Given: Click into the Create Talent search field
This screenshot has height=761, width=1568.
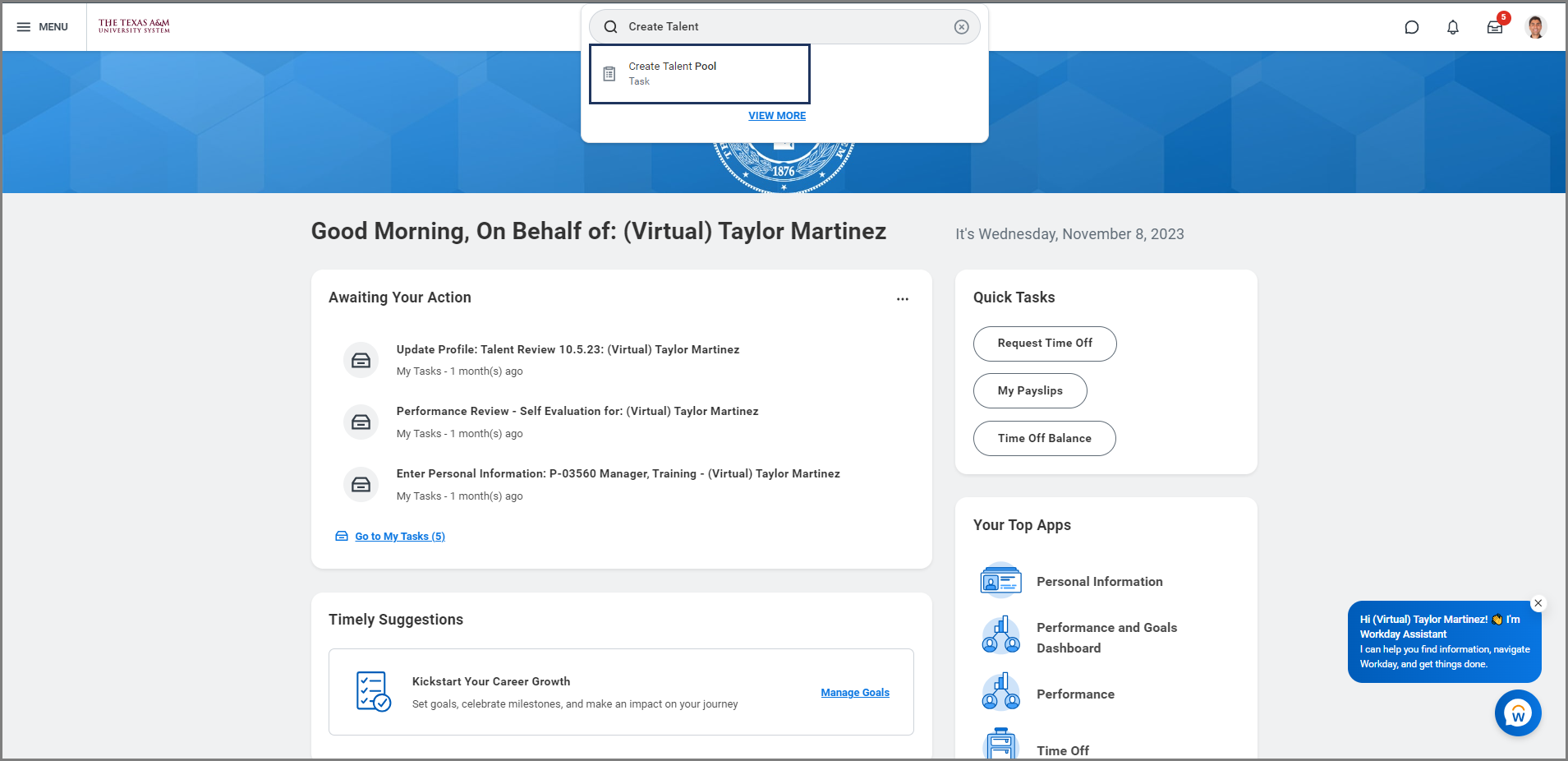Looking at the screenshot, I should pos(780,27).
